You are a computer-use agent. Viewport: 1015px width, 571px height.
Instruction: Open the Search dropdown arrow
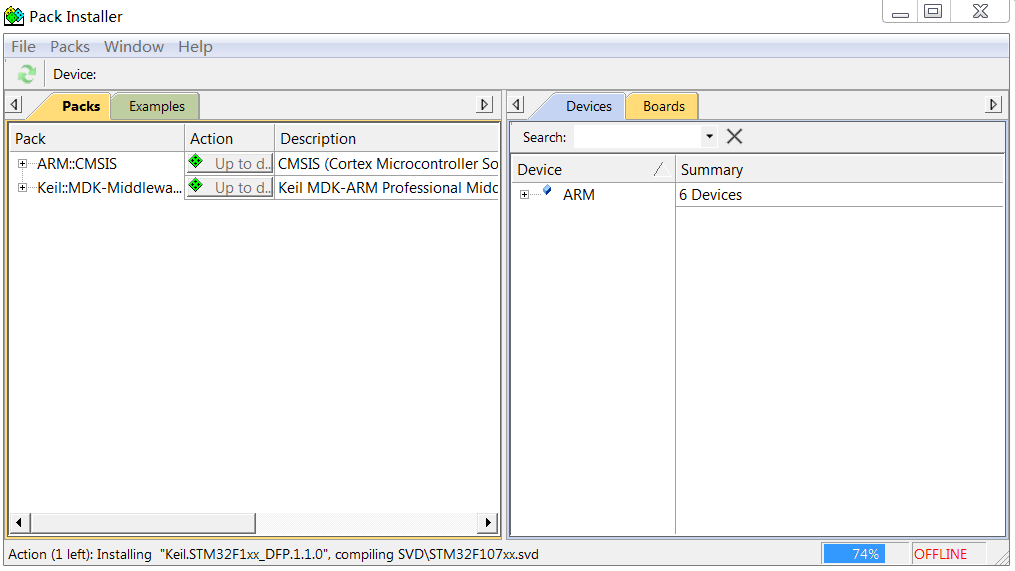click(x=709, y=137)
